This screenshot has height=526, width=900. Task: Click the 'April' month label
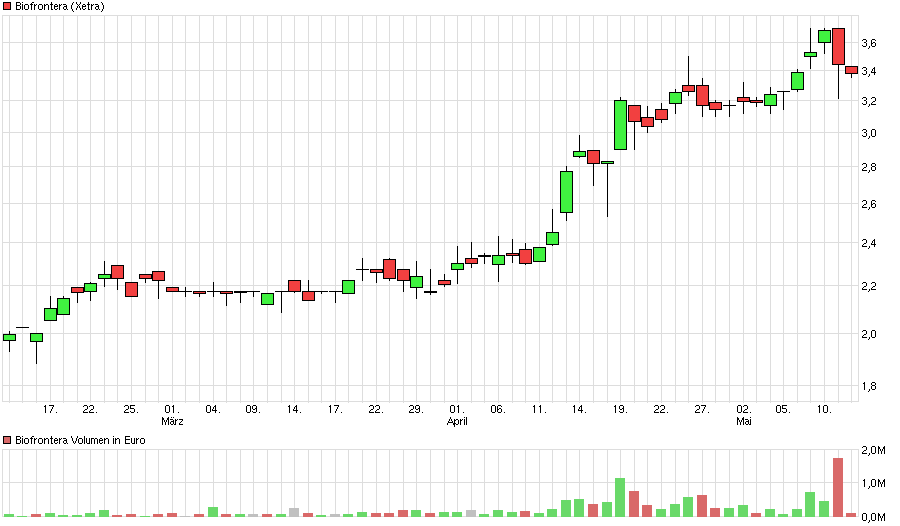click(457, 421)
